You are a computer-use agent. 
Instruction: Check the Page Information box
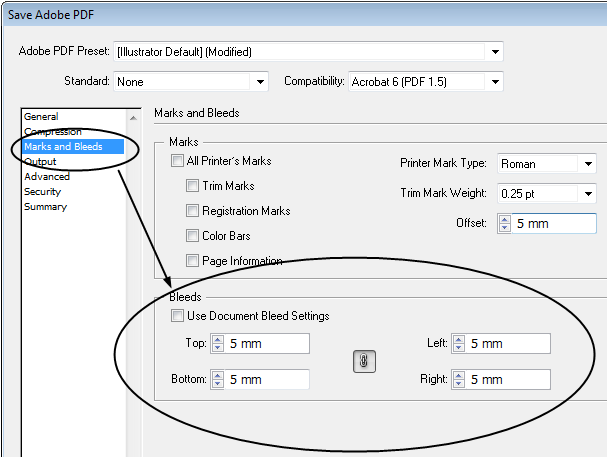(192, 260)
